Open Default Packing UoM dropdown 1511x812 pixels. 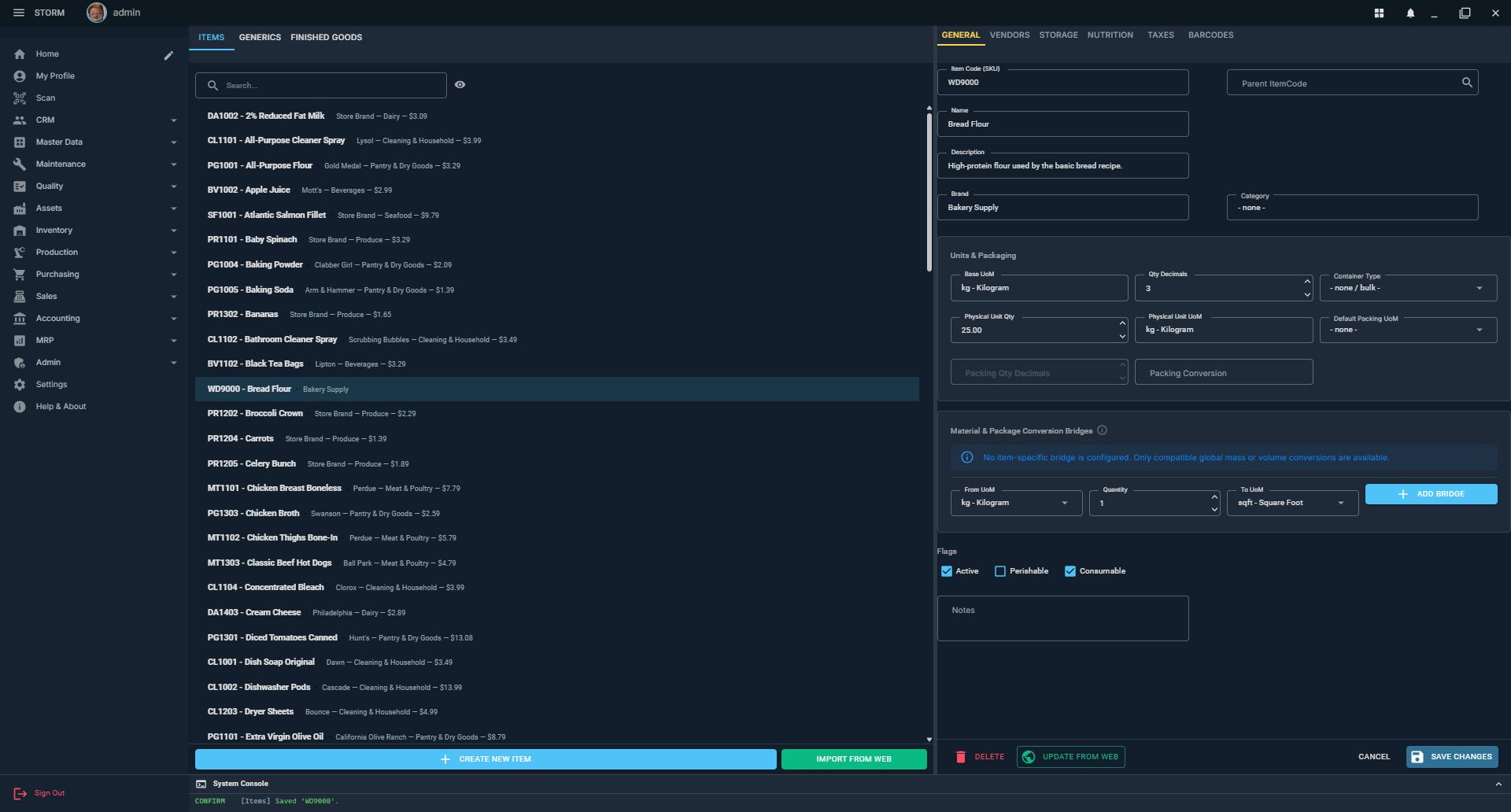1408,330
